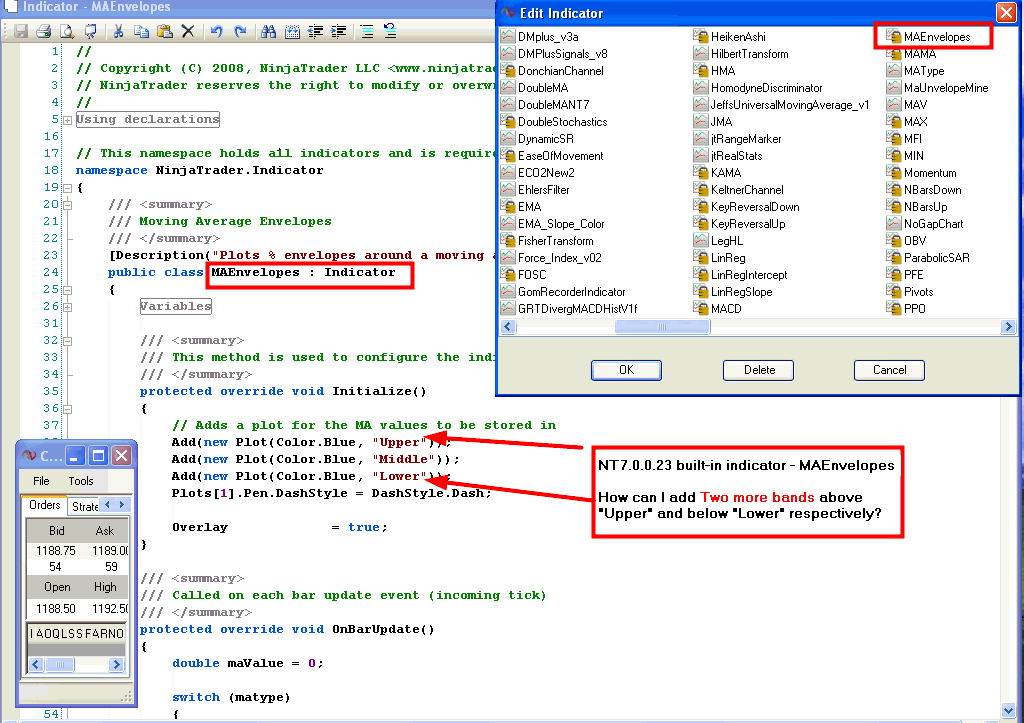
Task: Confirm with the OK button
Action: [x=626, y=370]
